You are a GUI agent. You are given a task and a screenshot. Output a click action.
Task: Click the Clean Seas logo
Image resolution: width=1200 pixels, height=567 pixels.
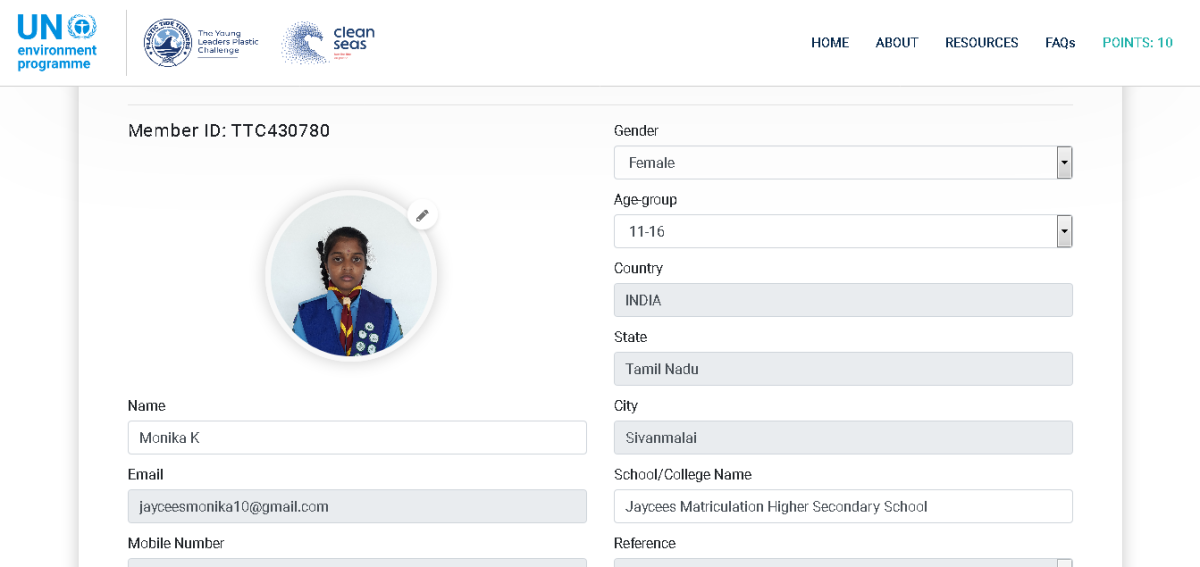click(x=329, y=43)
